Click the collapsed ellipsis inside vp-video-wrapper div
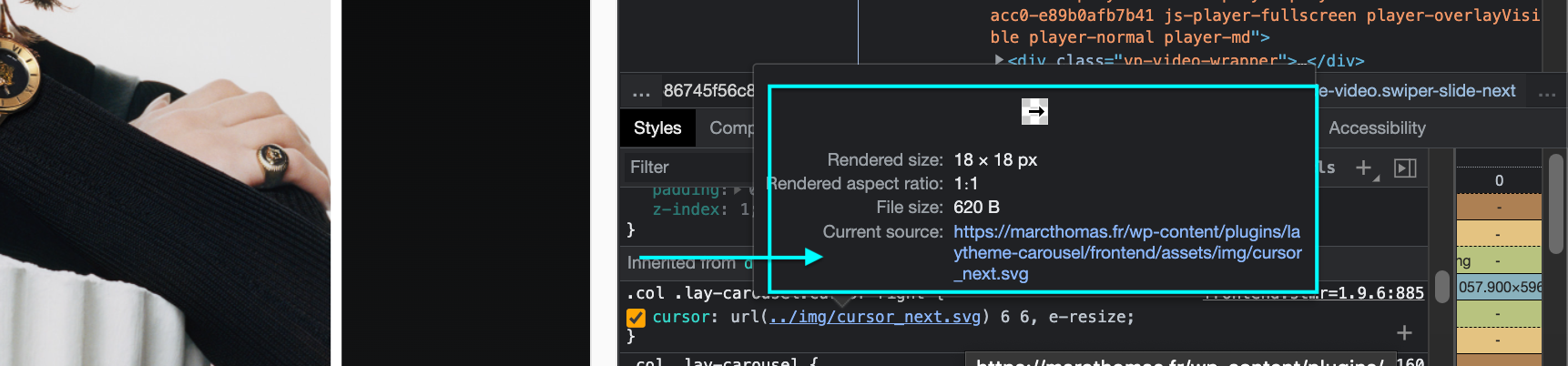The image size is (1568, 366). point(1298,61)
